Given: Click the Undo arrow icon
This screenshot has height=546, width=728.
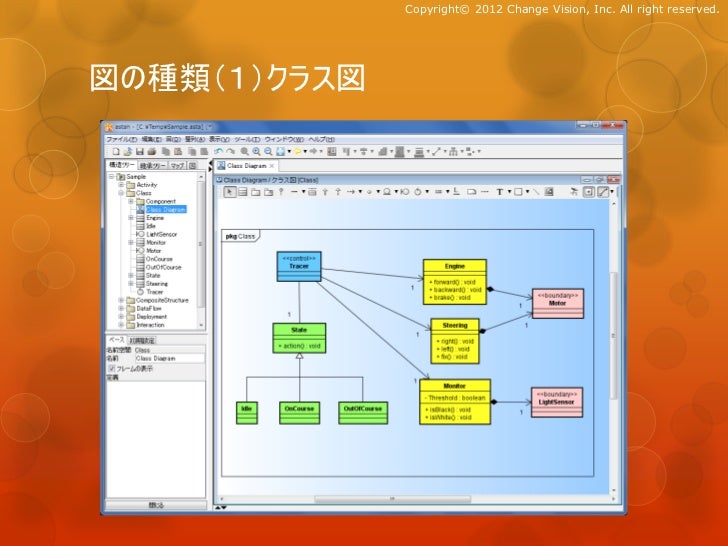Looking at the screenshot, I should (219, 151).
